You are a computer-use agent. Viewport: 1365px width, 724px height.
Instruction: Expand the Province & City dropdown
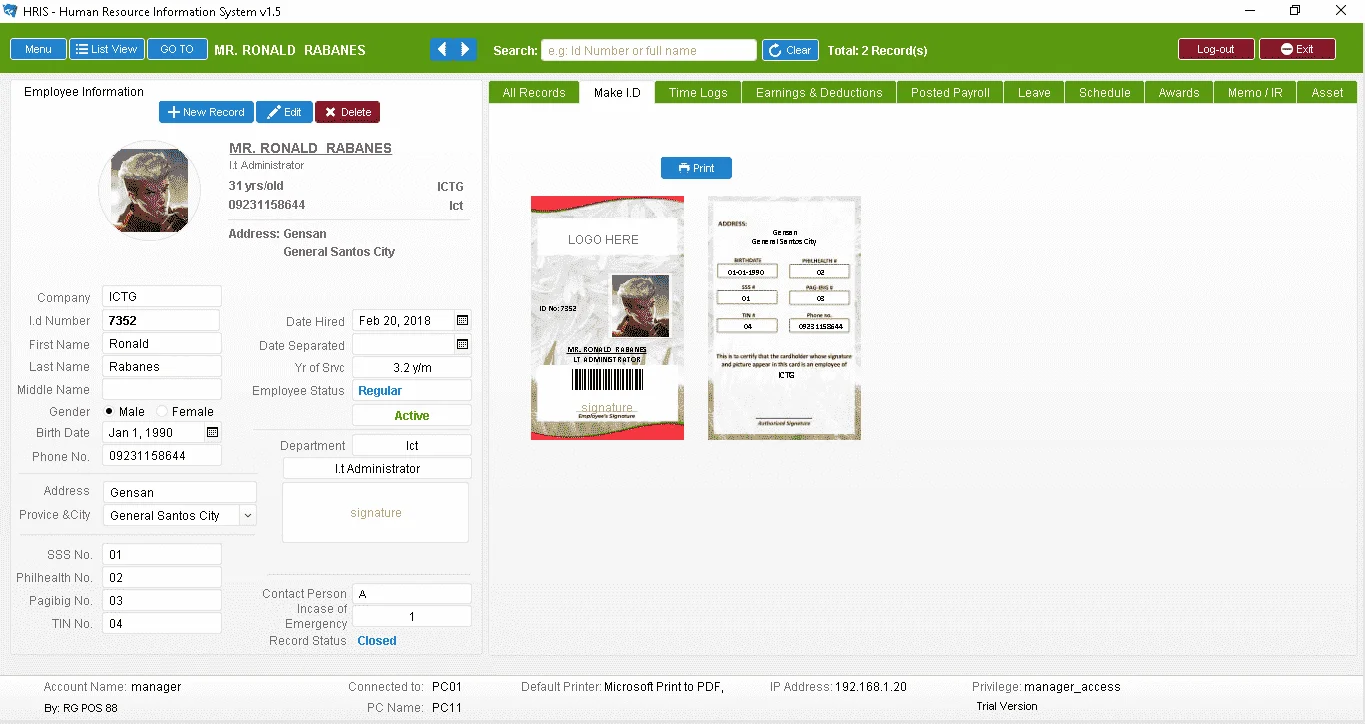[248, 516]
